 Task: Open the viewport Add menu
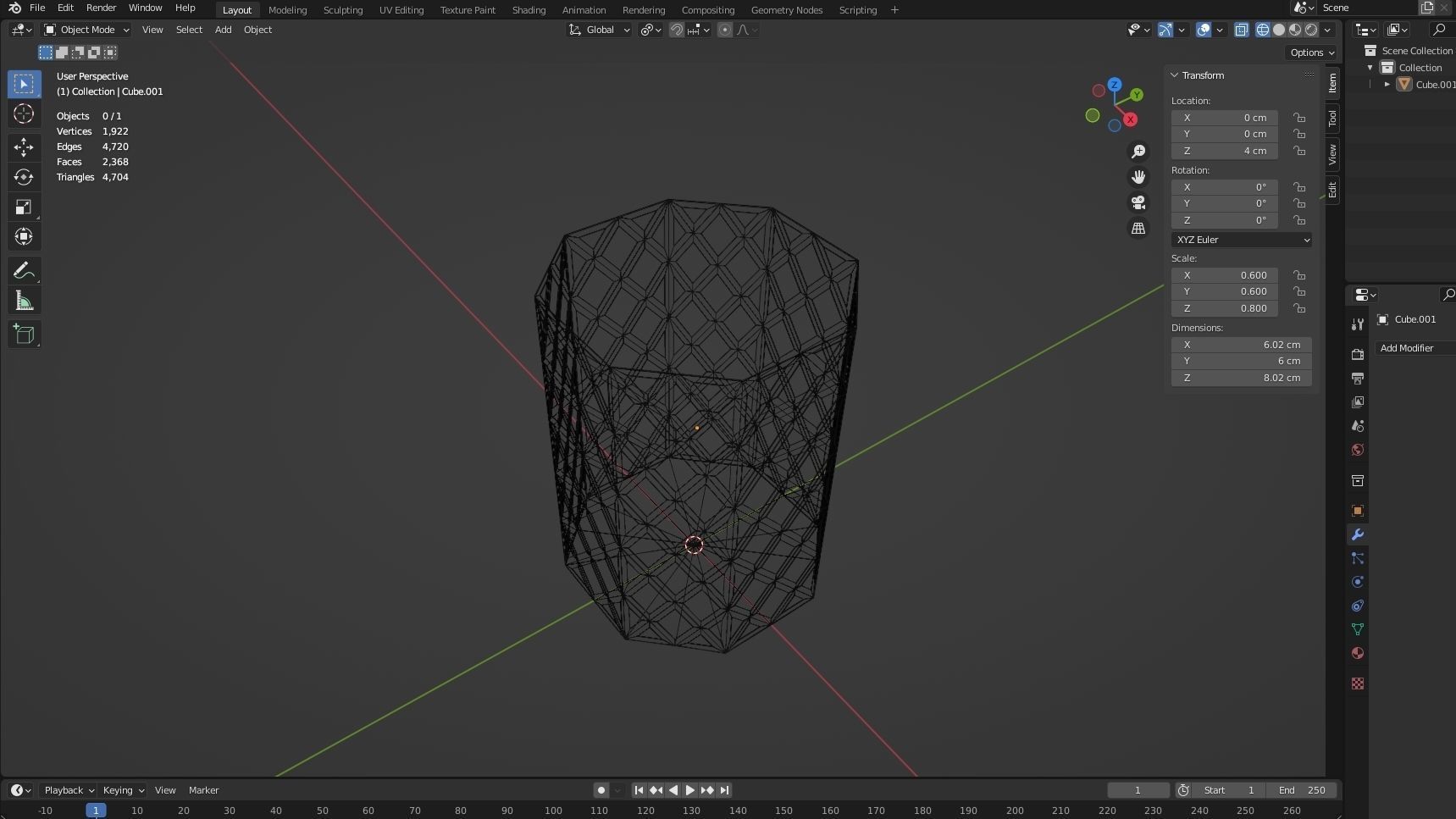coord(223,30)
